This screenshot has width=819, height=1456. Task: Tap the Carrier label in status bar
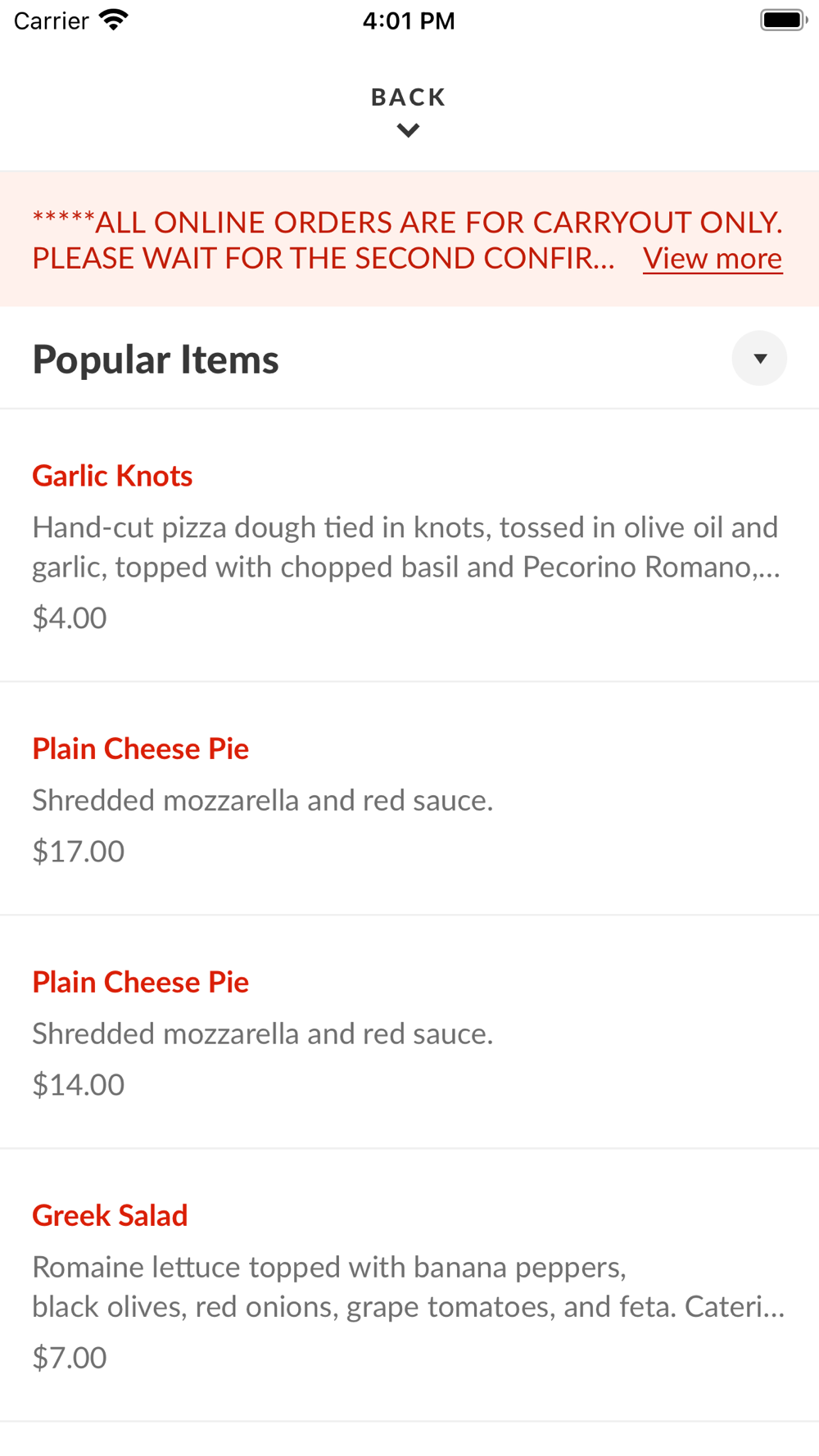coord(51,20)
